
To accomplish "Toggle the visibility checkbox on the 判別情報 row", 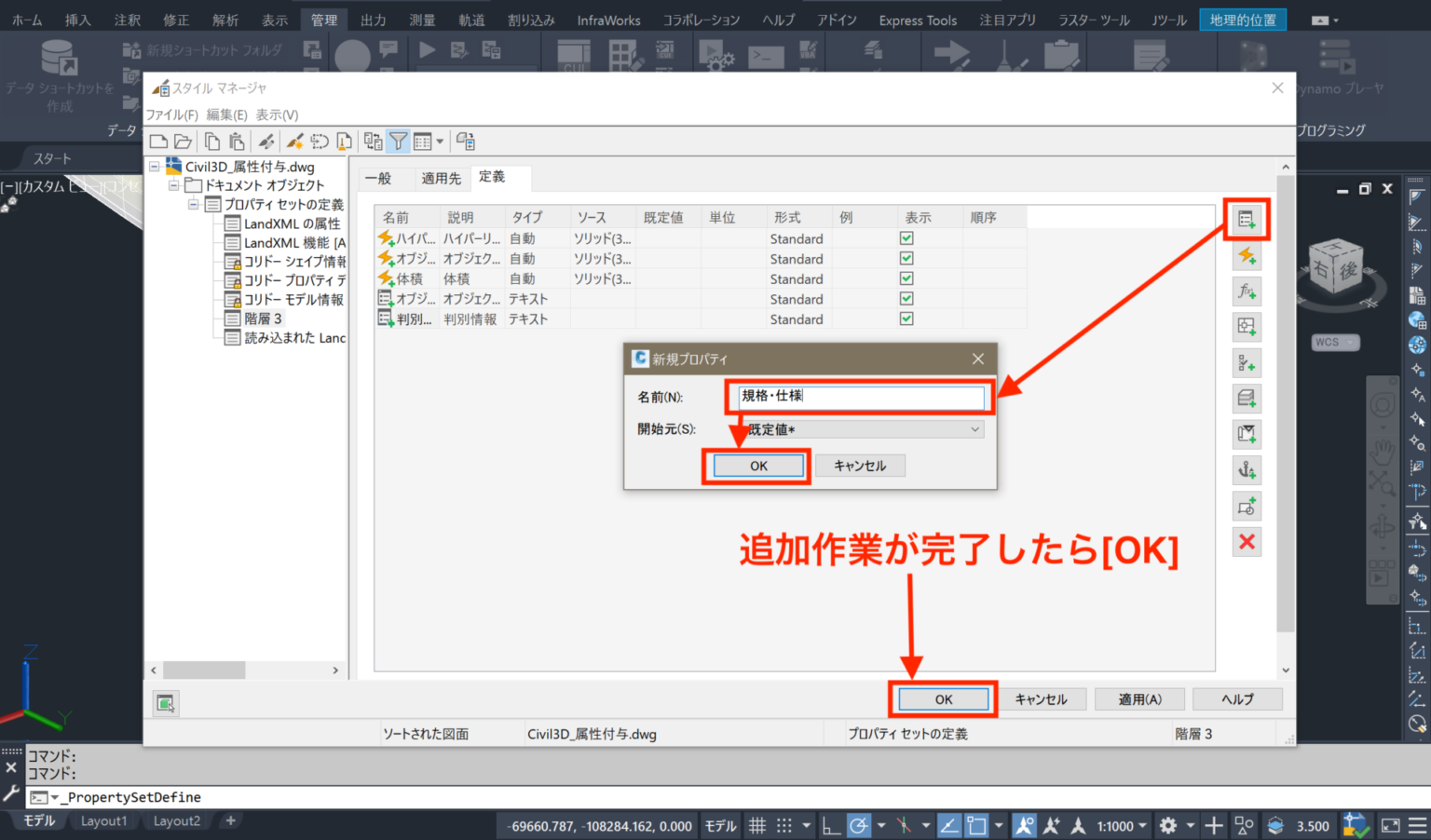I will [x=906, y=318].
